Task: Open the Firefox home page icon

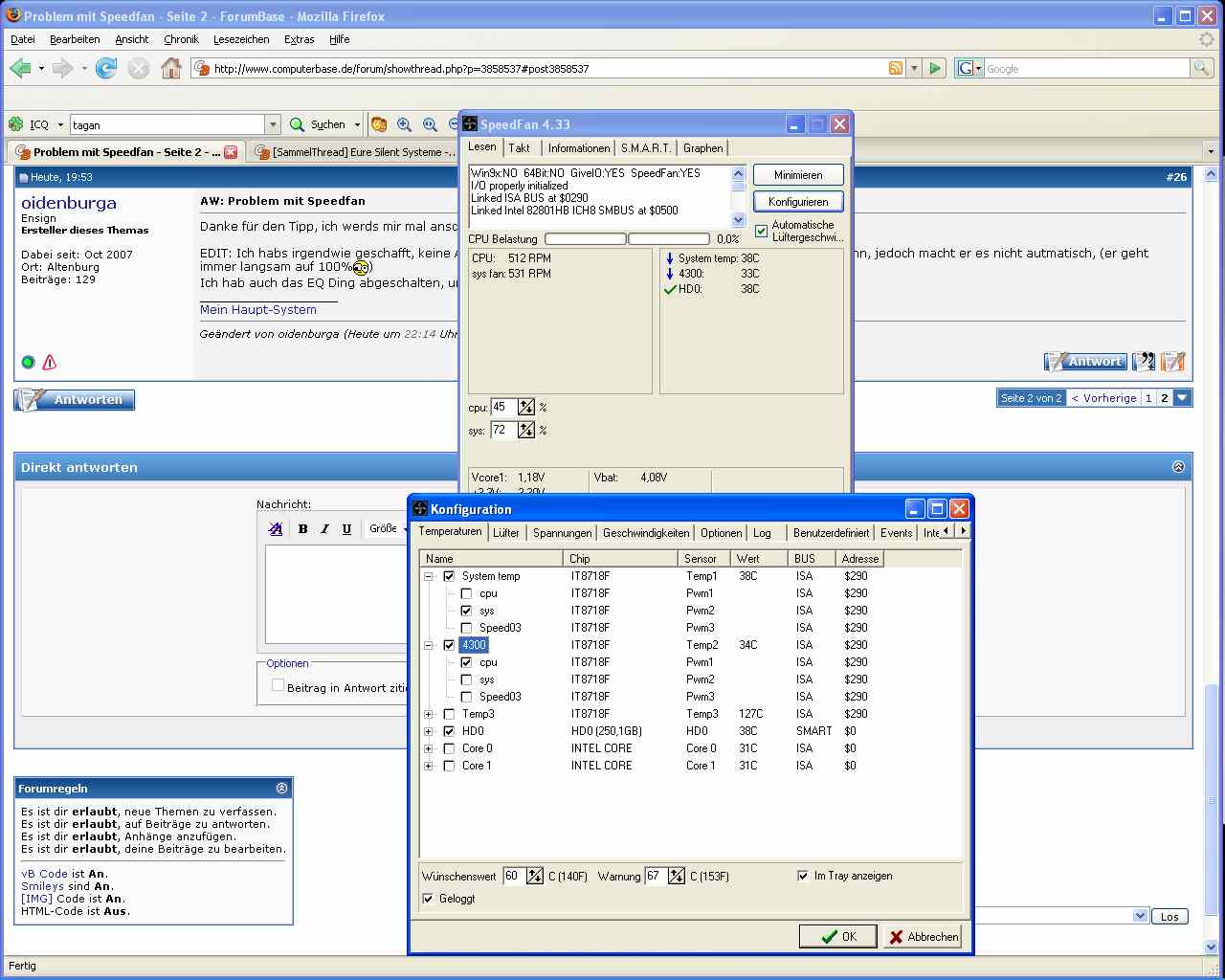Action: coord(171,68)
